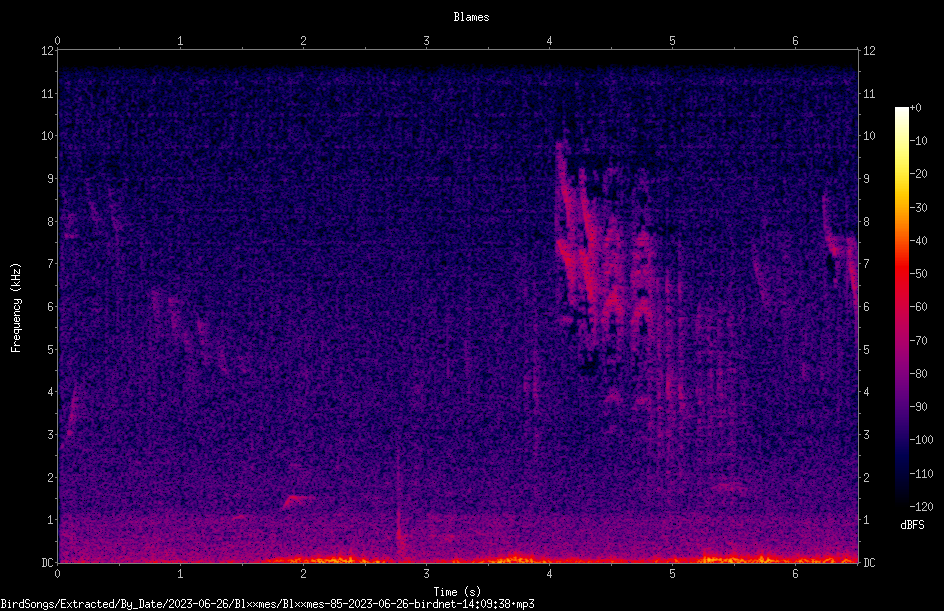Click the "2" tick on top time axis

(x=303, y=40)
